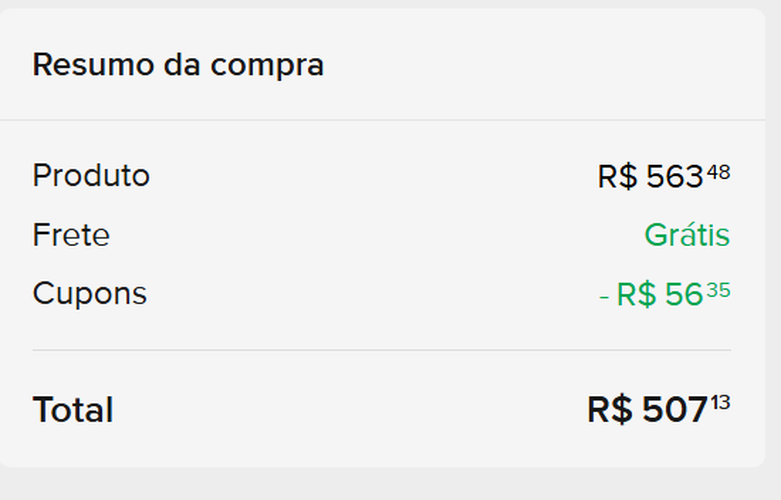Open the "Cupons" row label

point(89,294)
